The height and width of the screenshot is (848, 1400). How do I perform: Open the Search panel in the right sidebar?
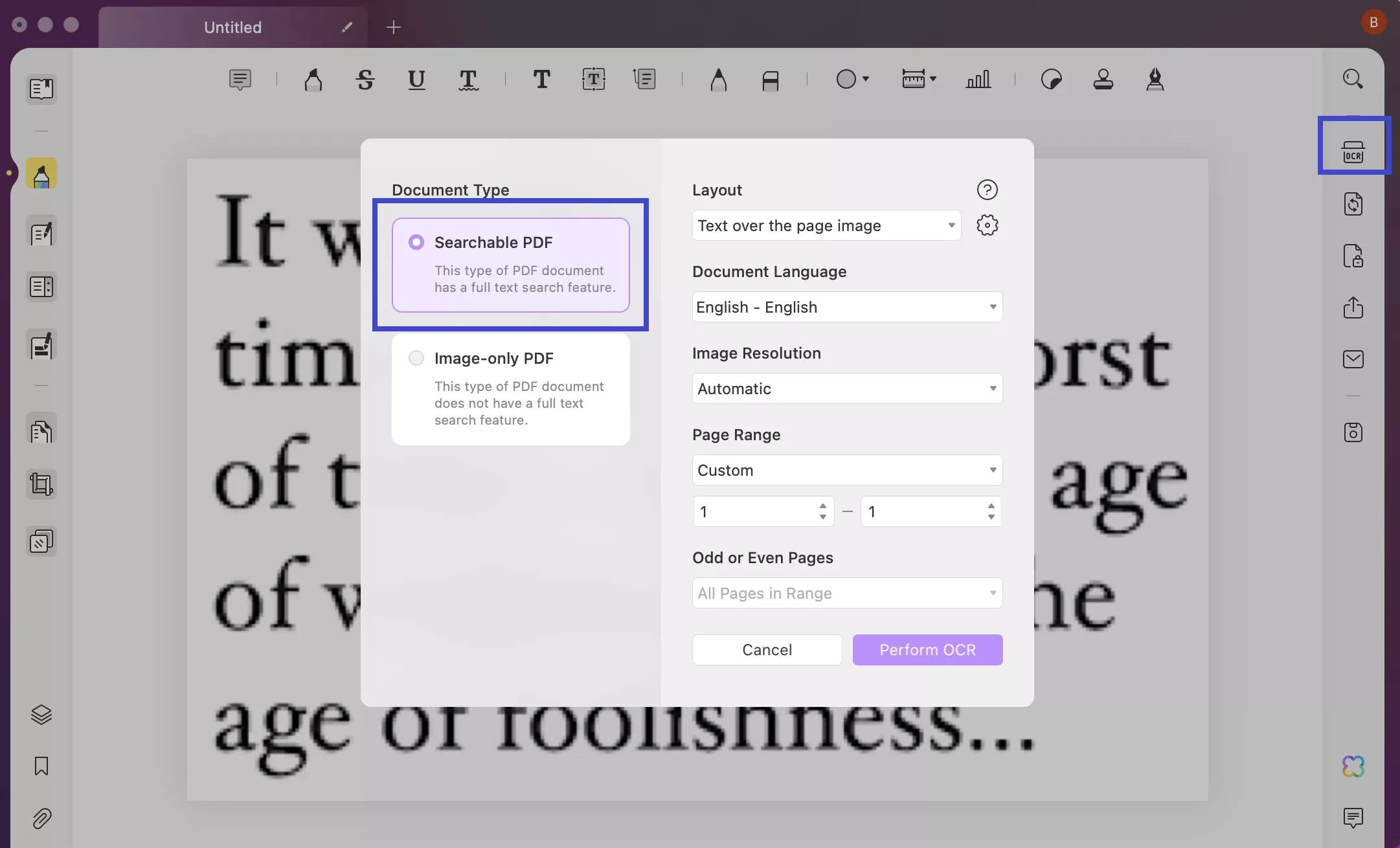coord(1353,78)
